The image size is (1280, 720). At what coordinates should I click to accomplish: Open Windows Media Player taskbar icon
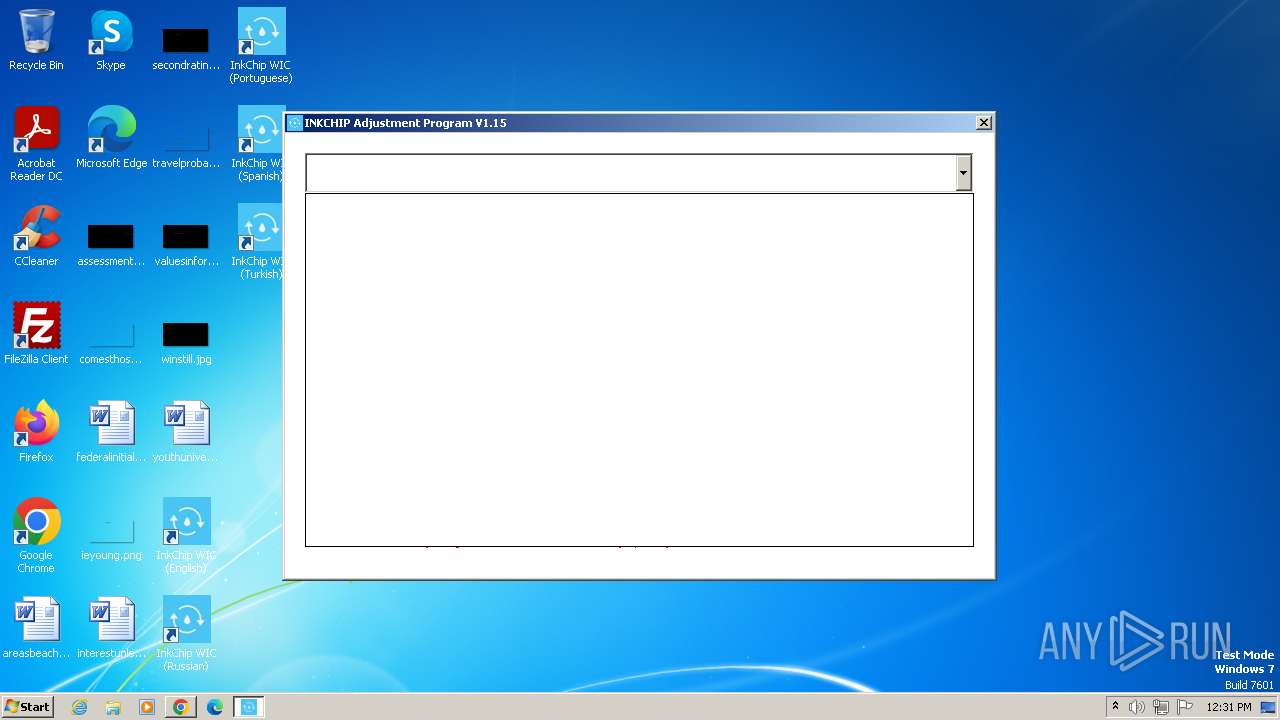pos(147,707)
